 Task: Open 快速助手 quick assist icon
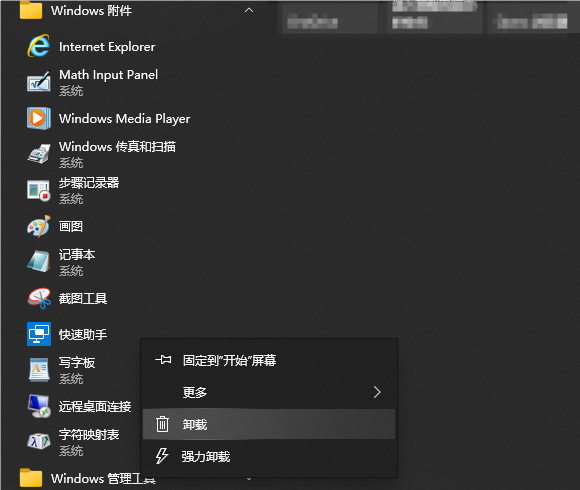point(38,334)
